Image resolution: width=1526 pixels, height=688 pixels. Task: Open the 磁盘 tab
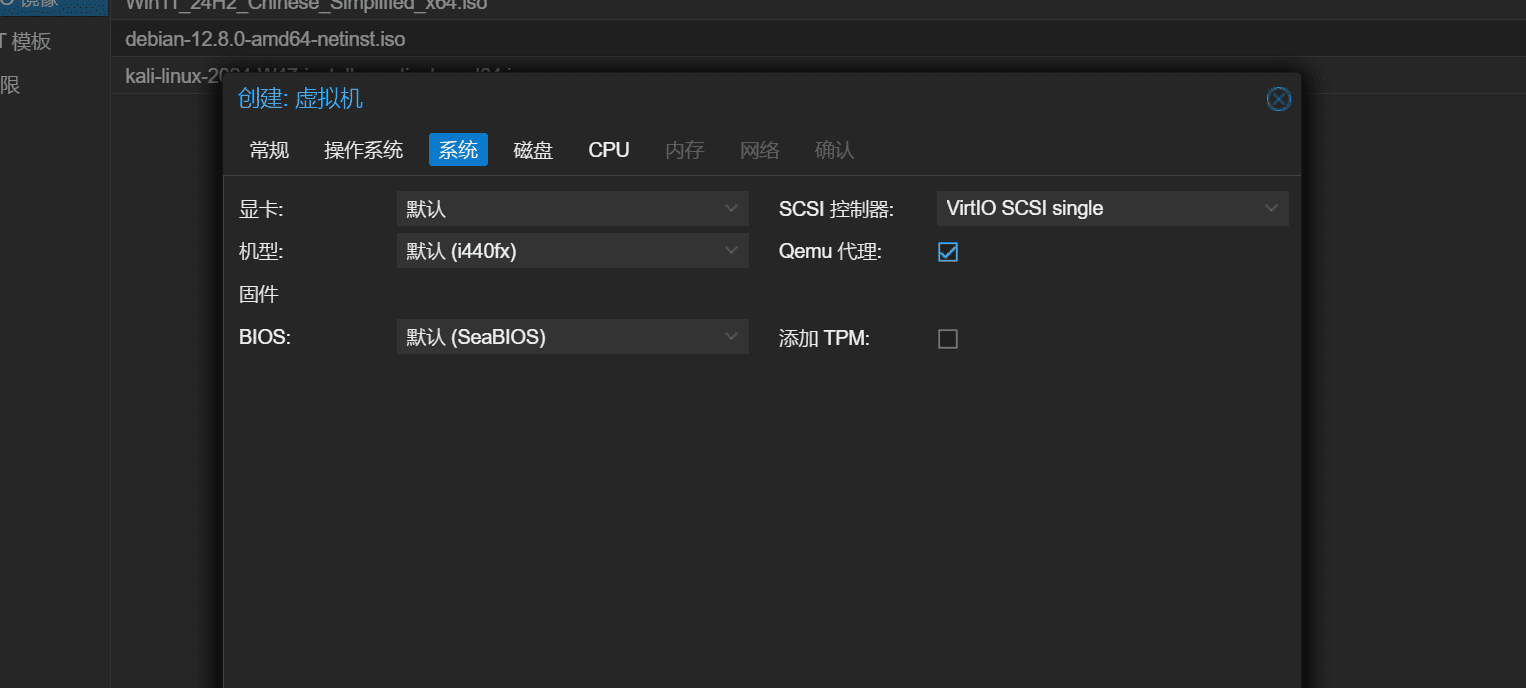533,150
